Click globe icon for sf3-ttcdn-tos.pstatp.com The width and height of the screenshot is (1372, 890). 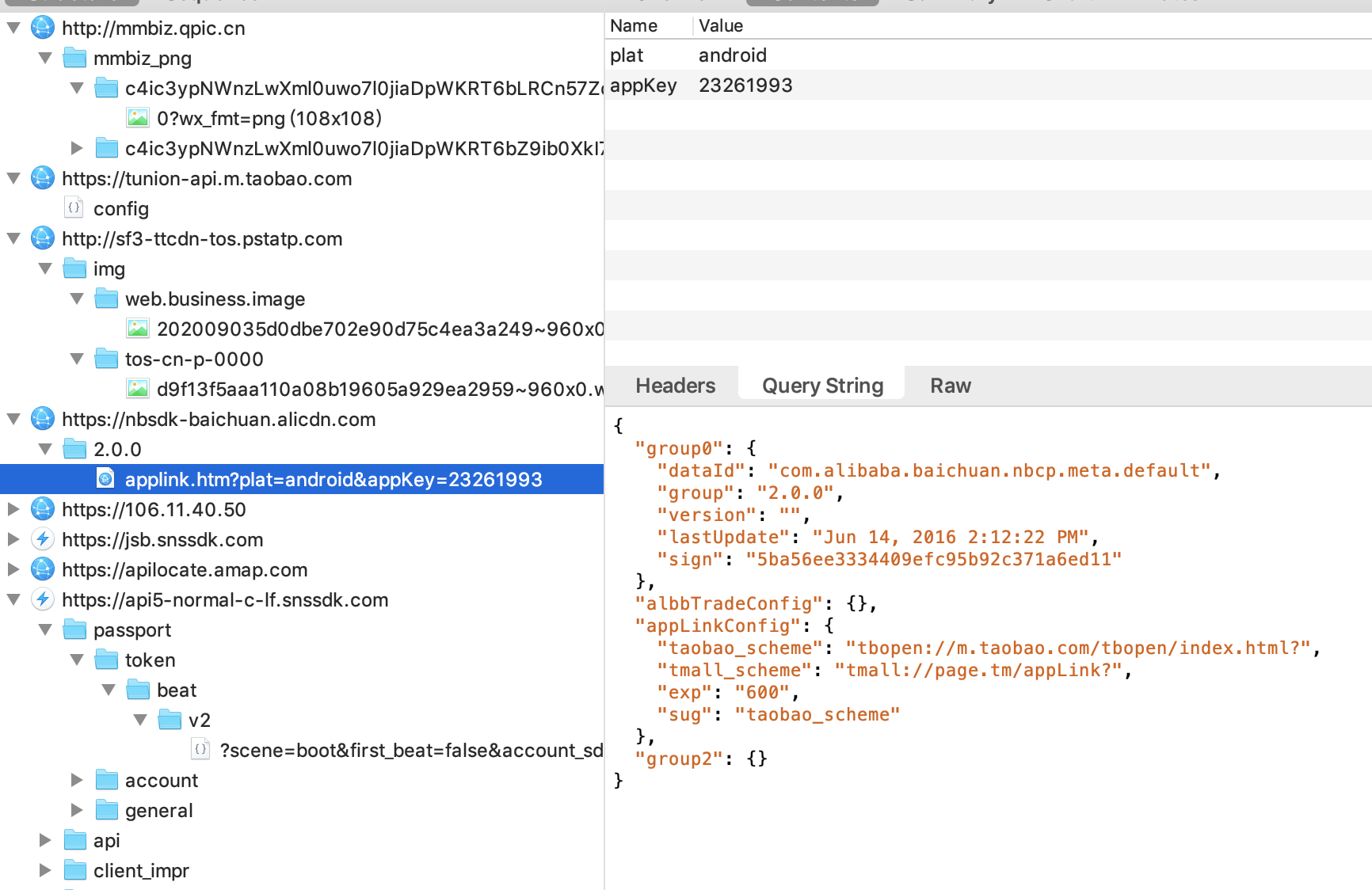coord(43,238)
